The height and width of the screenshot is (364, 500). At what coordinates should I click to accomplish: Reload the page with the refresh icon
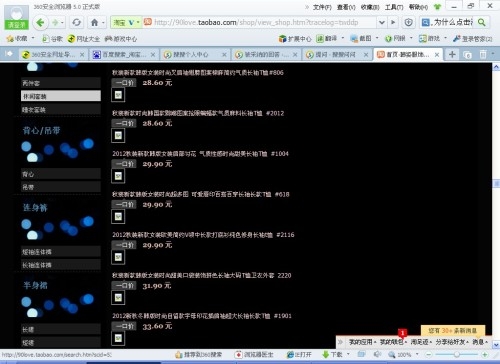(77, 23)
